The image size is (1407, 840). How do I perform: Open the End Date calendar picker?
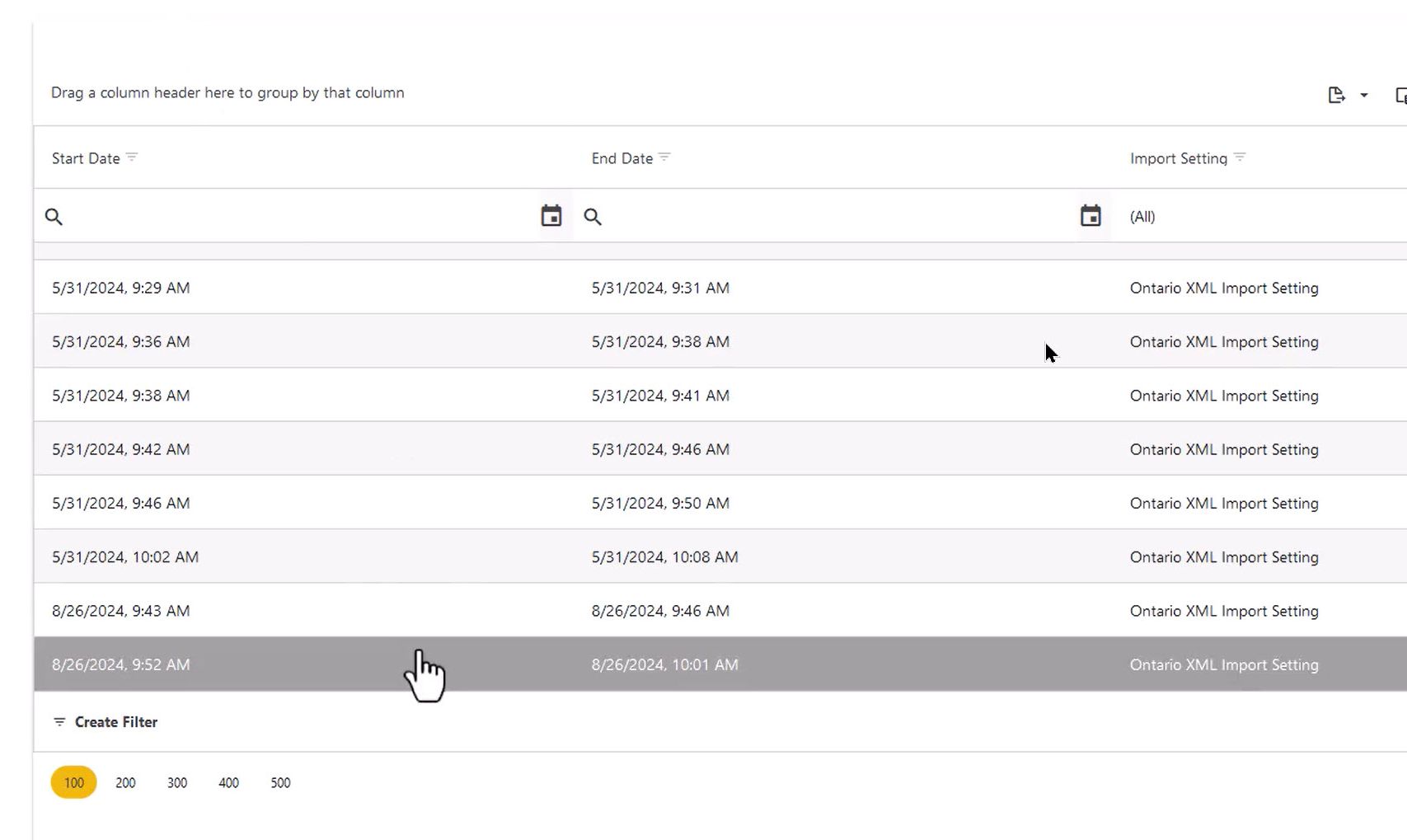(x=1090, y=216)
